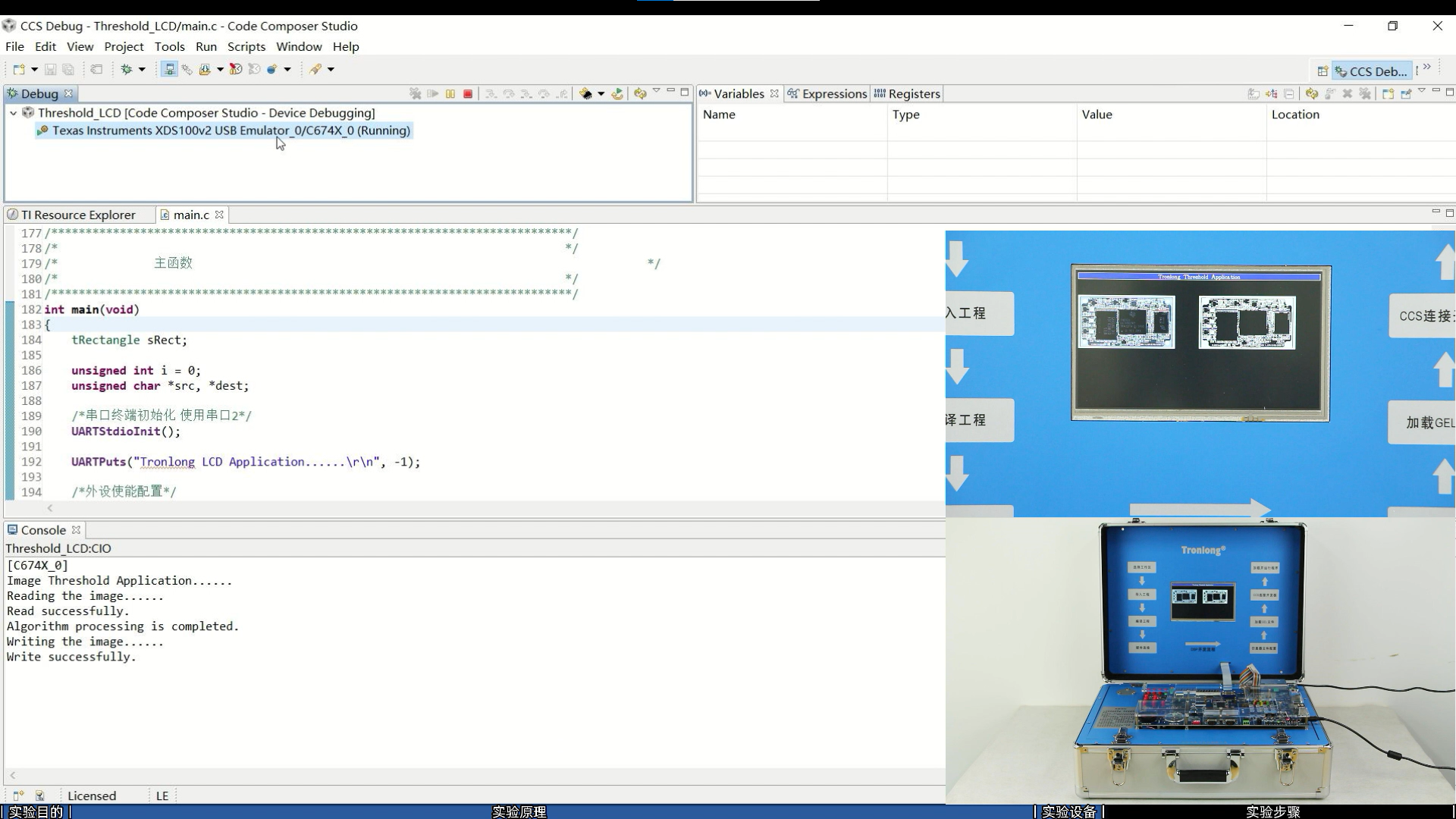Open the Debug view menu triangle
1456x819 pixels.
click(x=657, y=91)
